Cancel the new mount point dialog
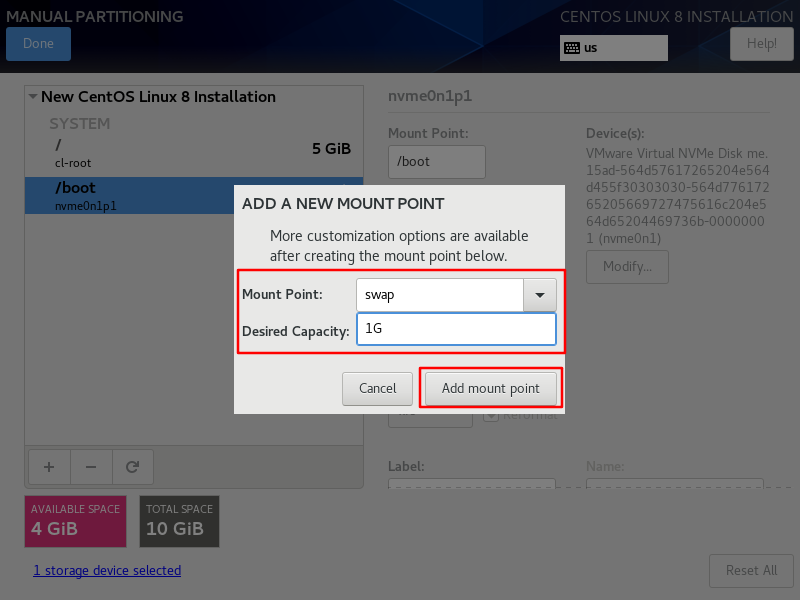Image resolution: width=800 pixels, height=600 pixels. 377,389
